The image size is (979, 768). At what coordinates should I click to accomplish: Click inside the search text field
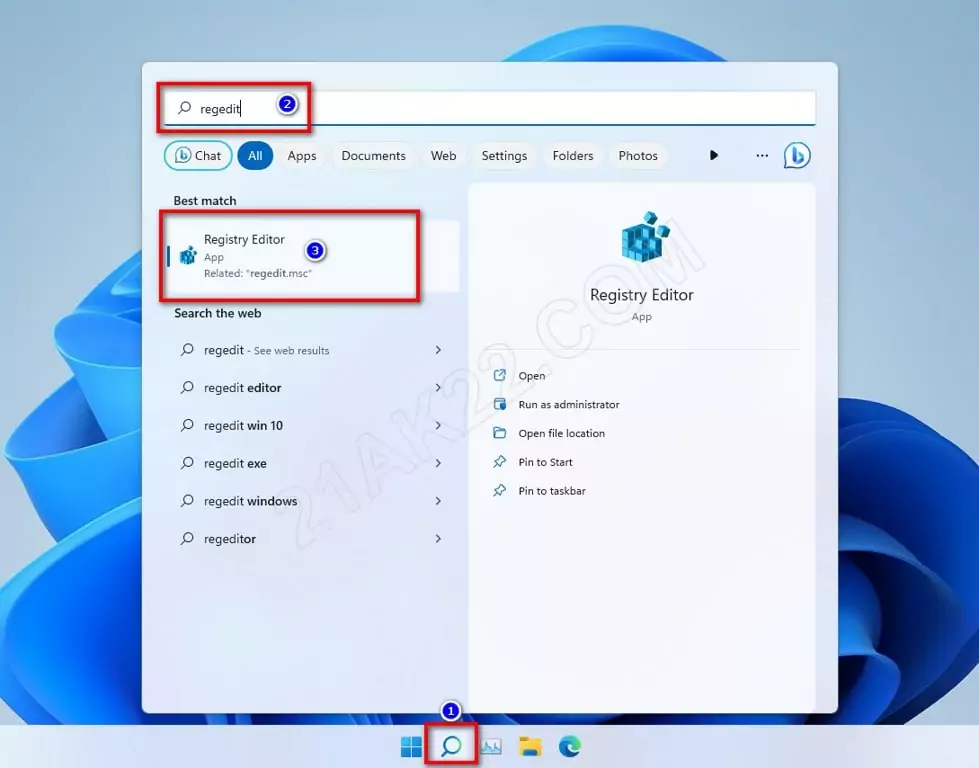click(489, 108)
